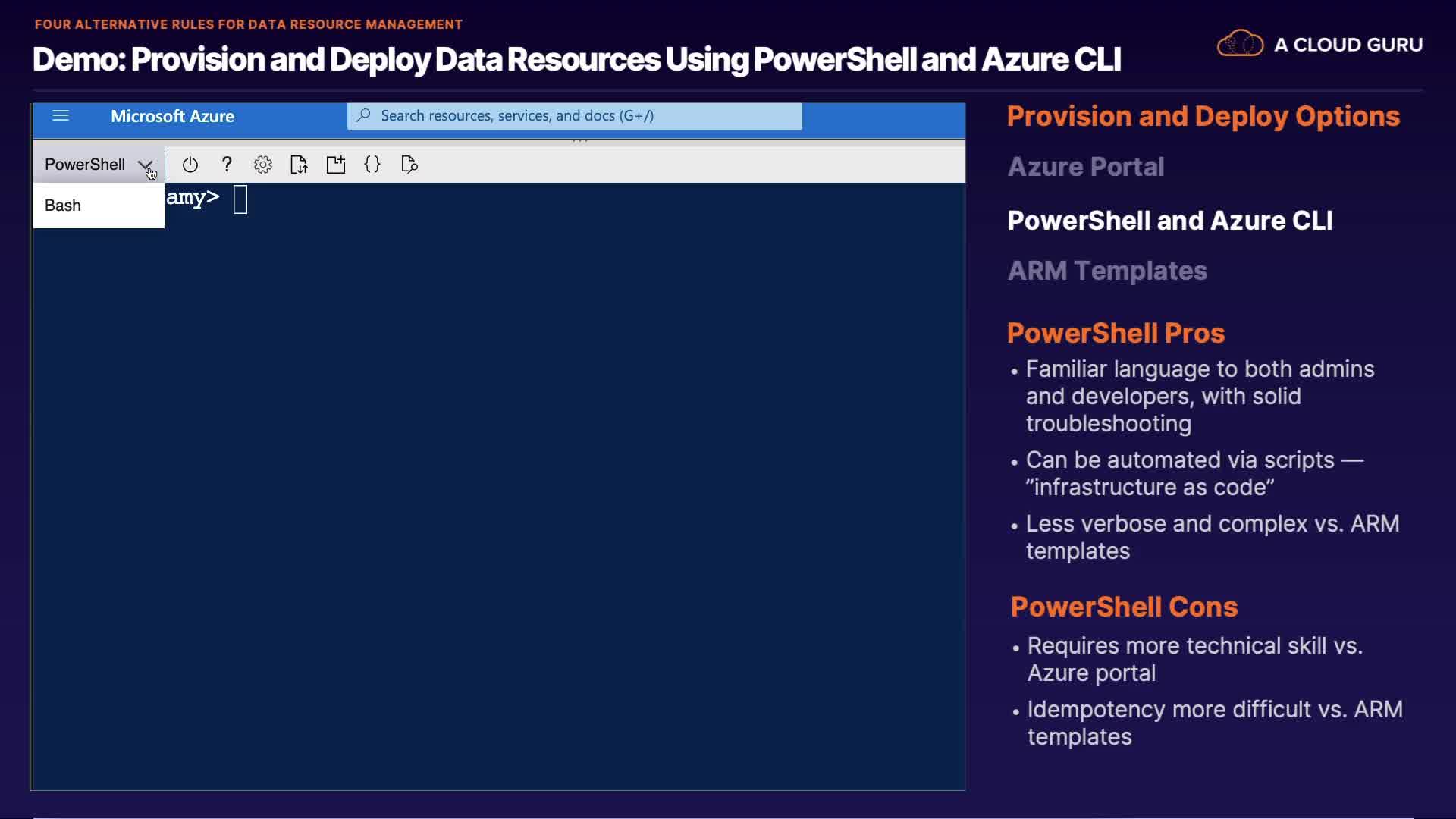Focus the Search resources and services box

coord(576,116)
